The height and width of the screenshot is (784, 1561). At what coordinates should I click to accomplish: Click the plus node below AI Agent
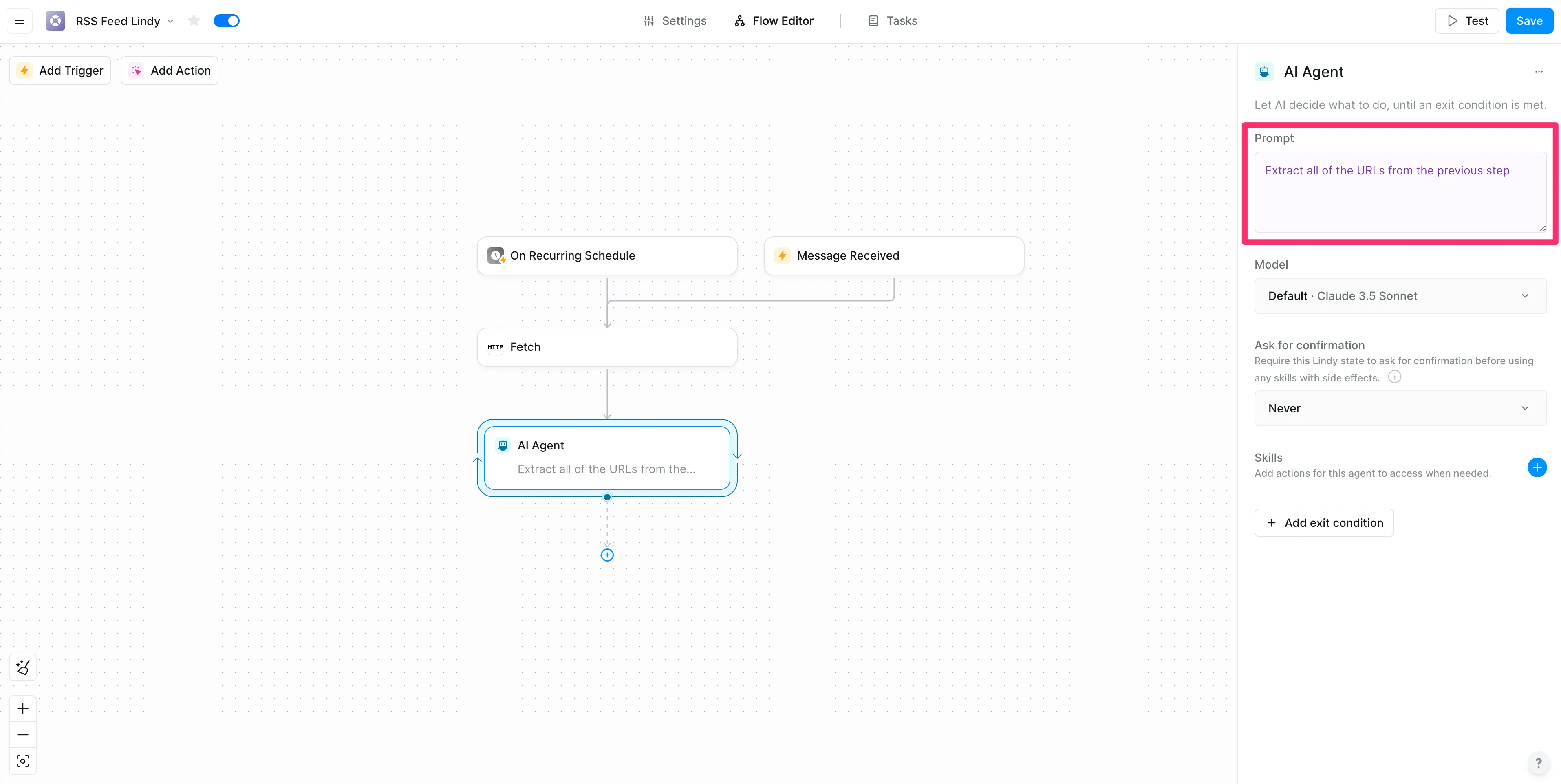tap(606, 555)
